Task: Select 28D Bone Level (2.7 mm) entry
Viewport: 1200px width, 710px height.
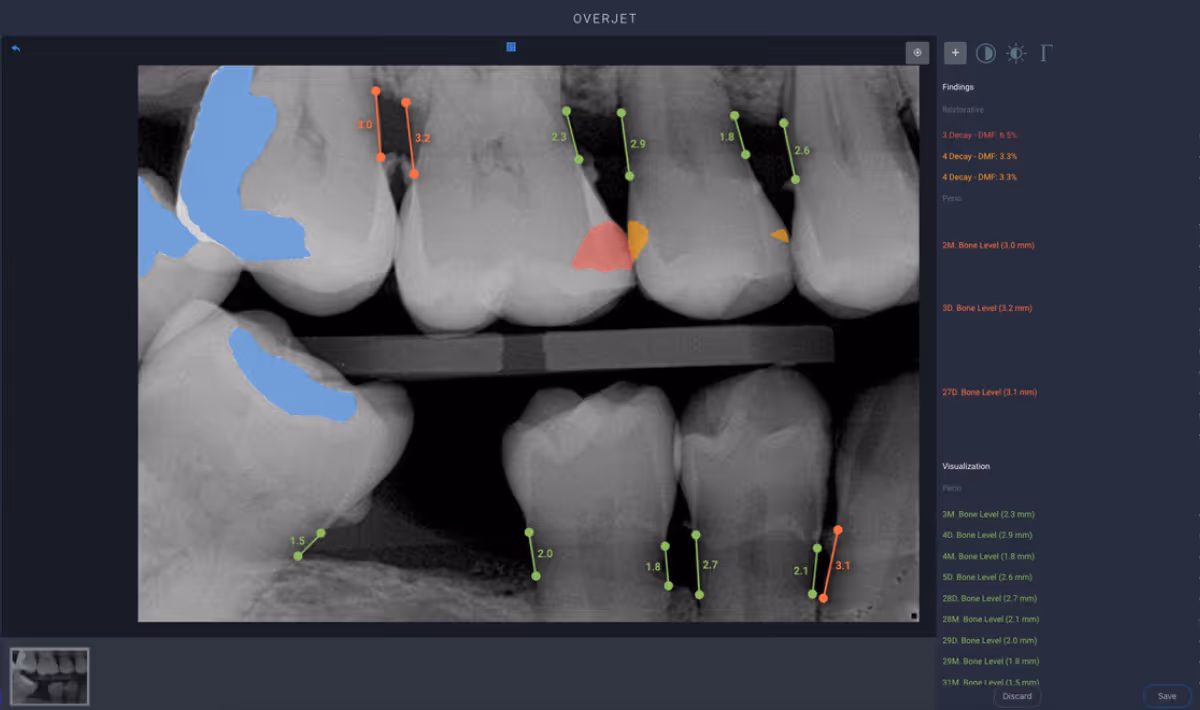Action: [x=990, y=598]
